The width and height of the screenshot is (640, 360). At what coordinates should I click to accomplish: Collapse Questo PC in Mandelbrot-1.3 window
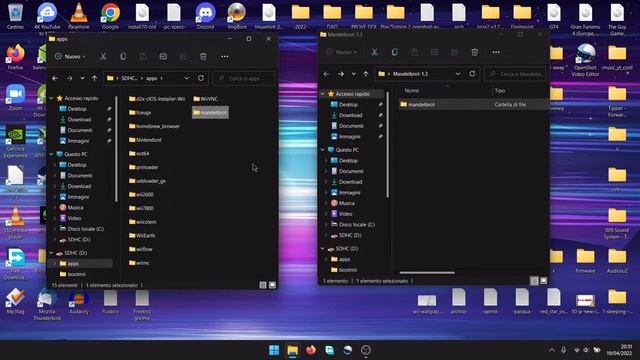point(323,150)
